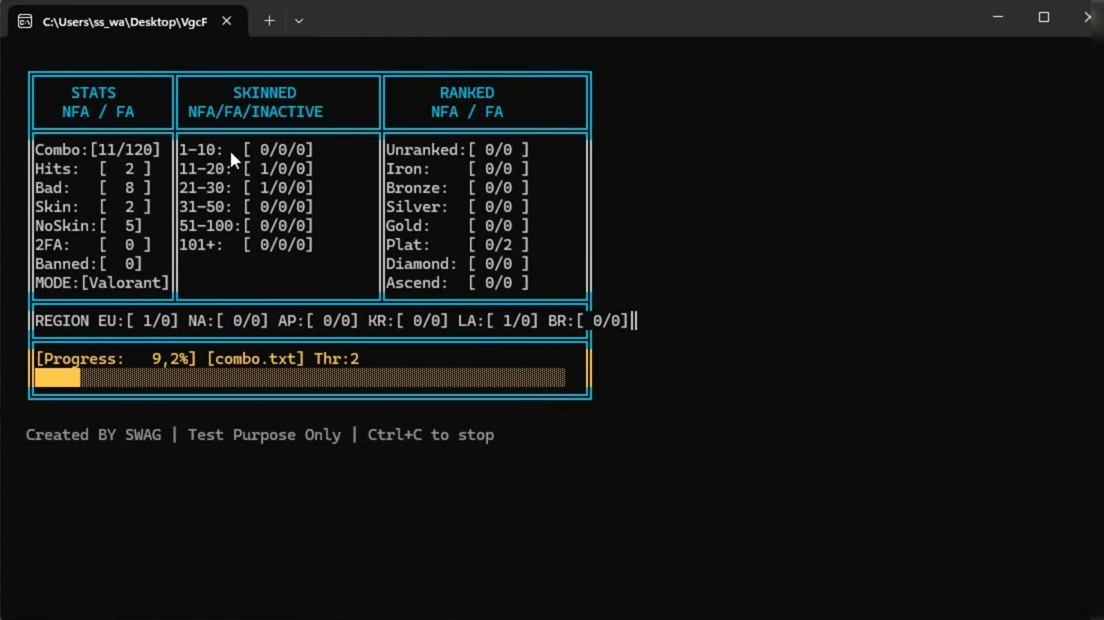Click the Unranked:[ 0/0 ] row

[x=457, y=150]
